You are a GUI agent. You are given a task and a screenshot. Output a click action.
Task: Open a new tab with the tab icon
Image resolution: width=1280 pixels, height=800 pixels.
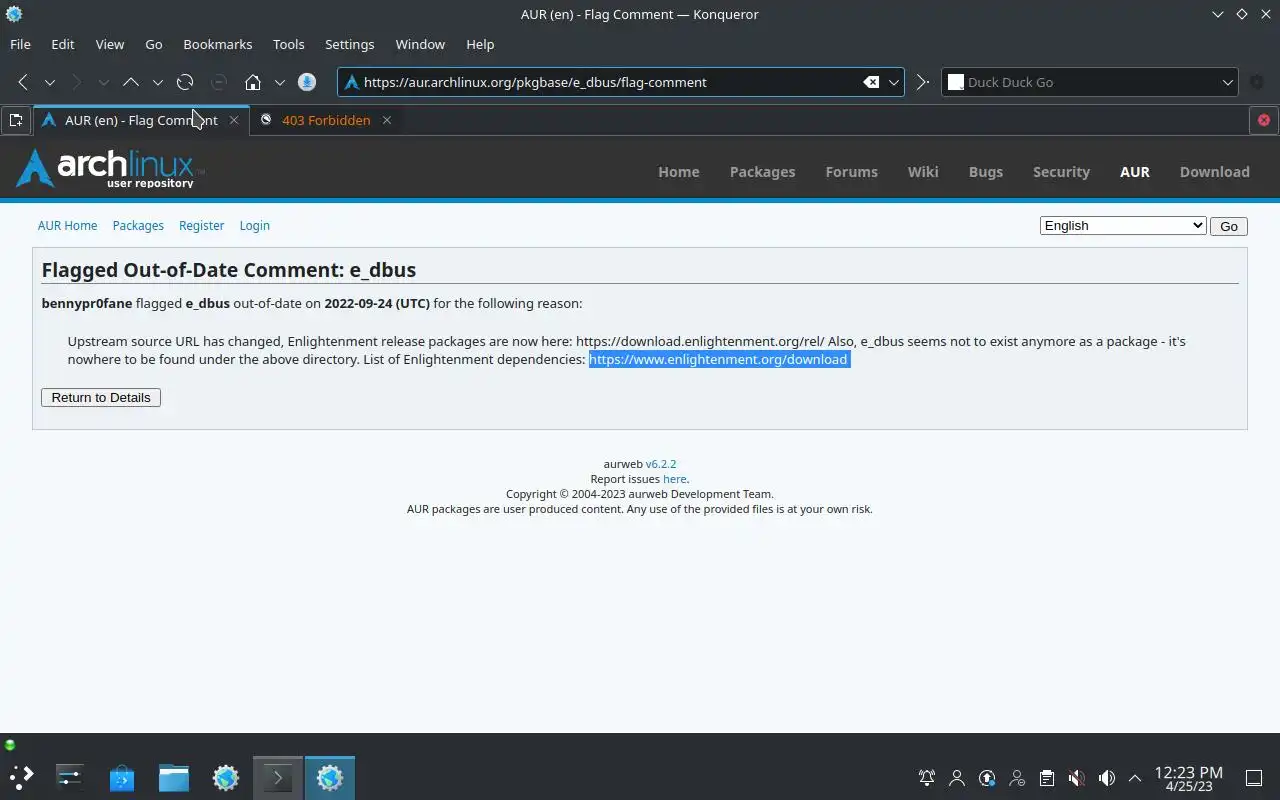(16, 120)
